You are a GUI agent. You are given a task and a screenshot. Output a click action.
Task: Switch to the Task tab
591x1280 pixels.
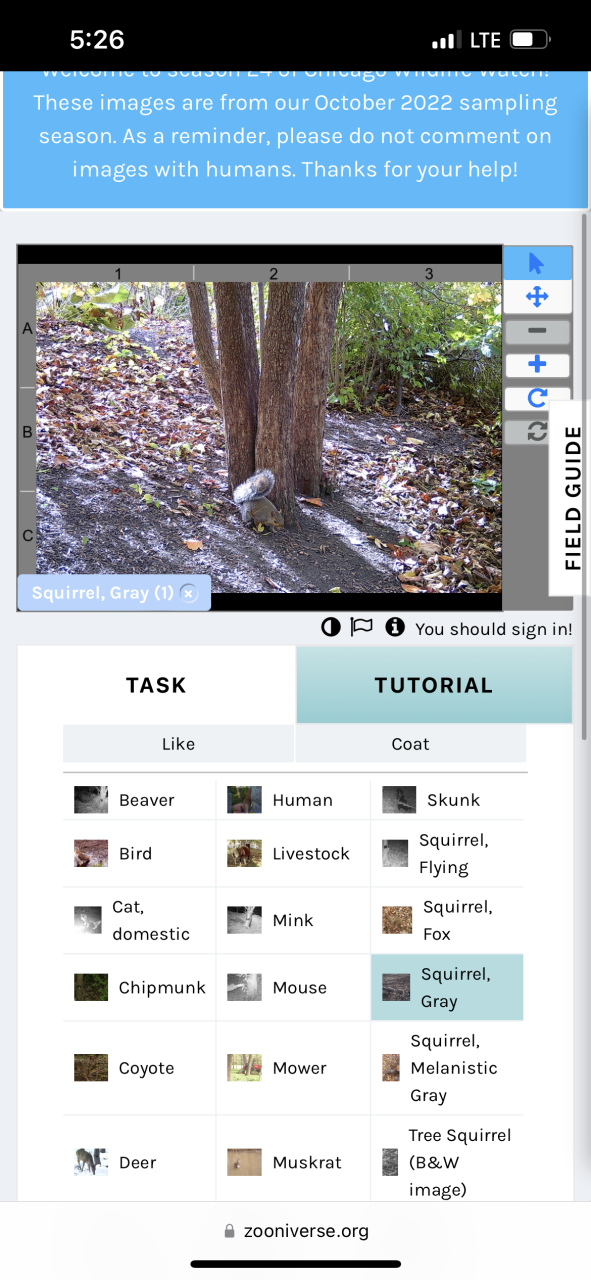pyautogui.click(x=156, y=685)
